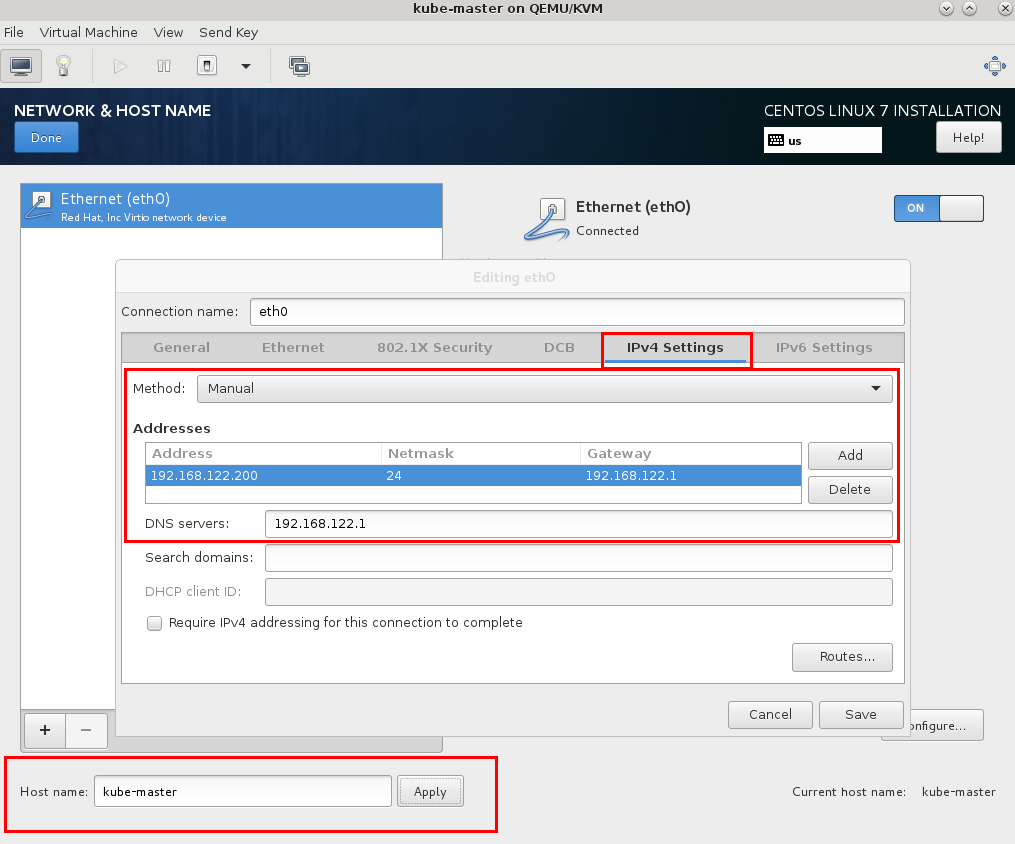1015x844 pixels.
Task: Expand the shutdown options dropdown arrow
Action: (x=245, y=66)
